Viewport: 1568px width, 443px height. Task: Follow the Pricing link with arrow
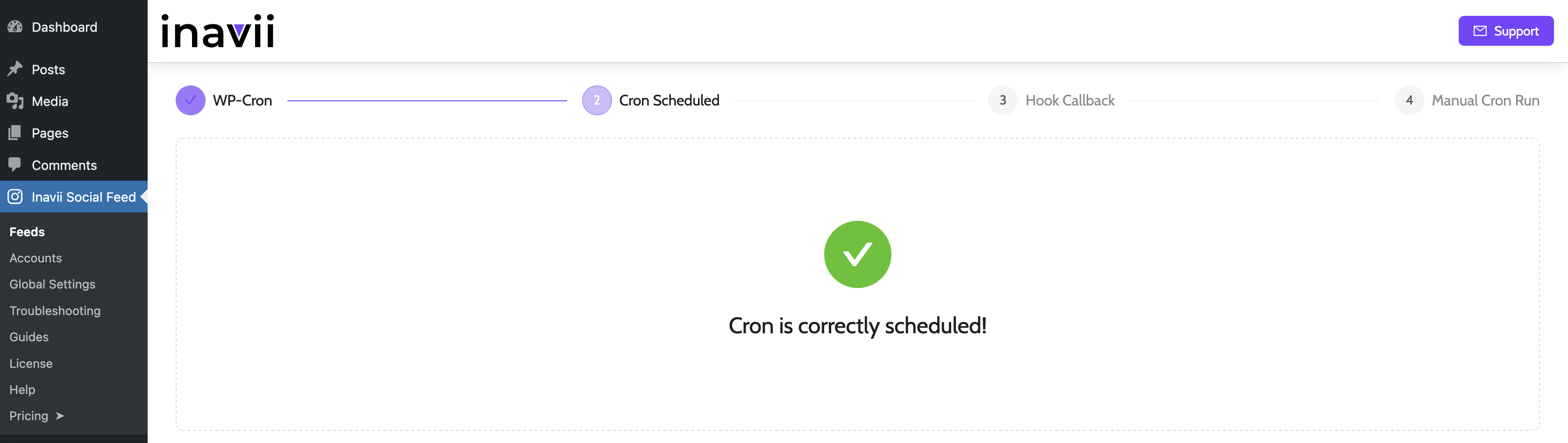coord(36,415)
